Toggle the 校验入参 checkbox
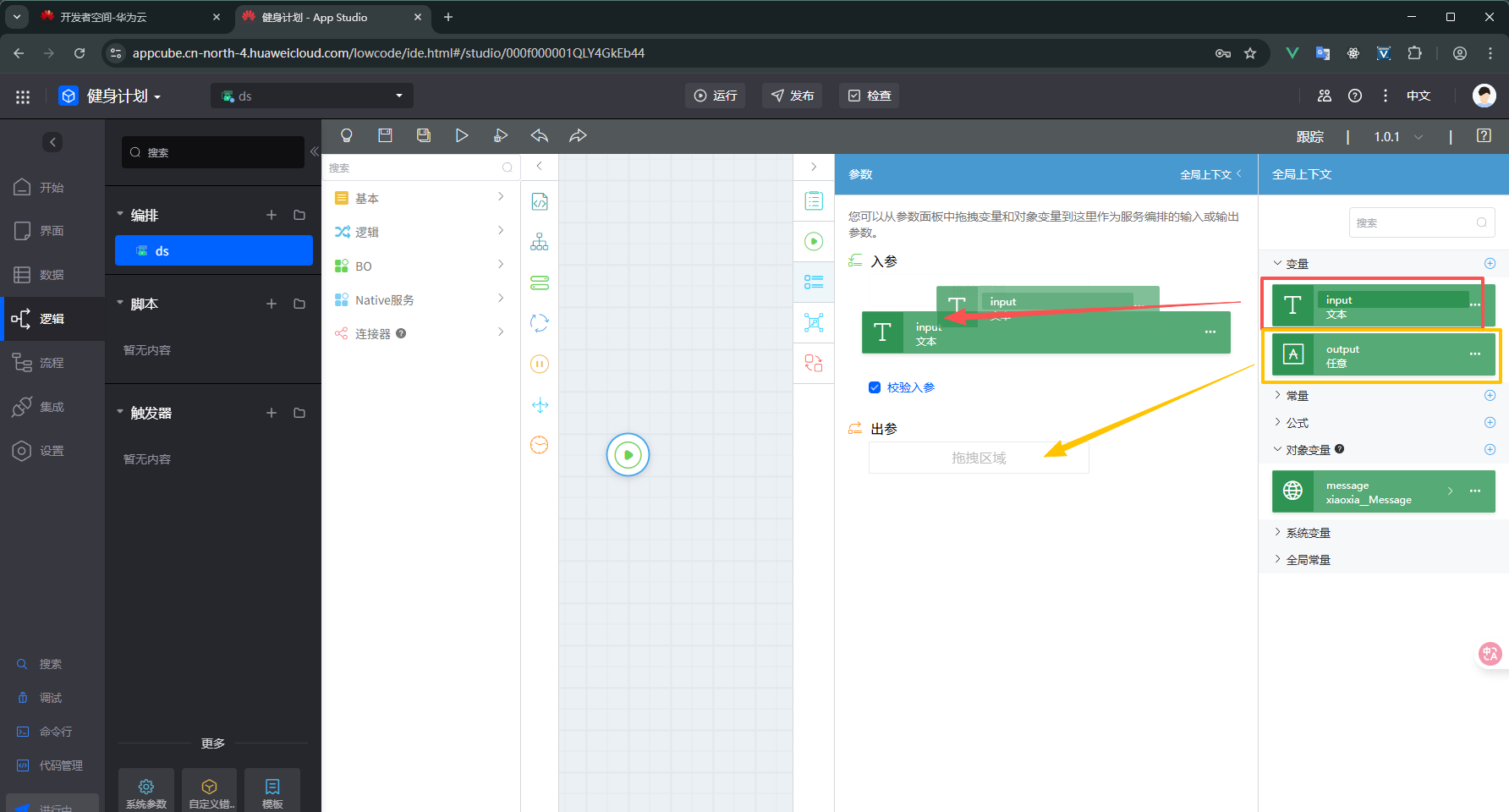The width and height of the screenshot is (1509, 812). pos(875,387)
